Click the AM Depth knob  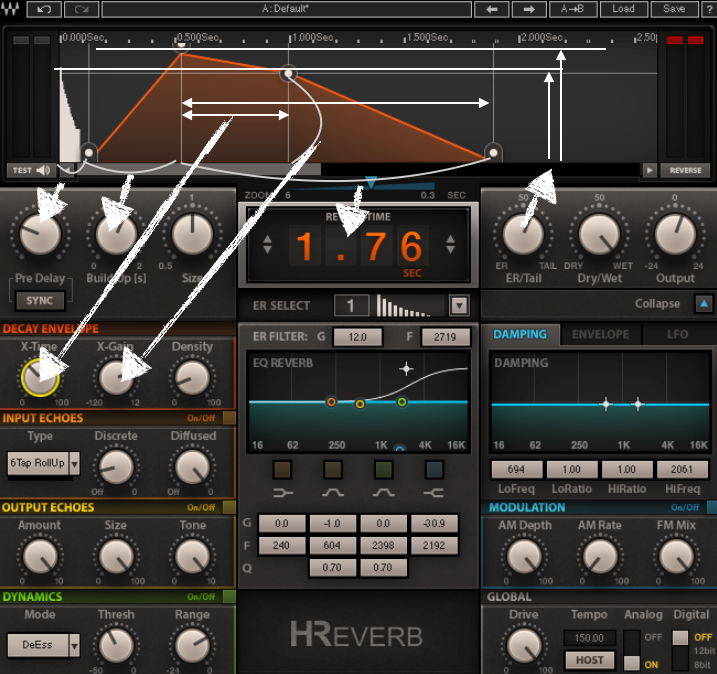[x=524, y=556]
